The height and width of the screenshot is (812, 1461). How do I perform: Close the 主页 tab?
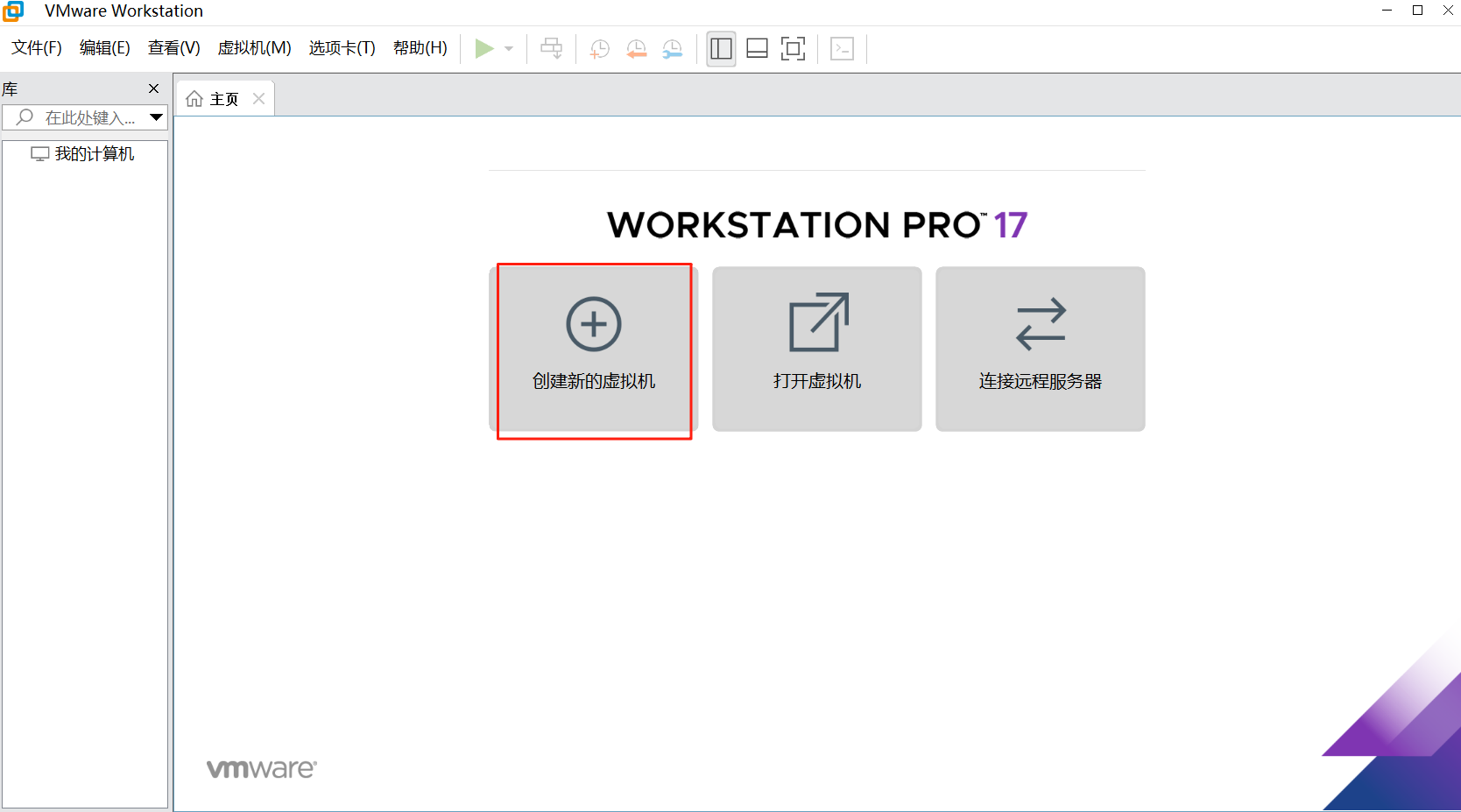259,99
